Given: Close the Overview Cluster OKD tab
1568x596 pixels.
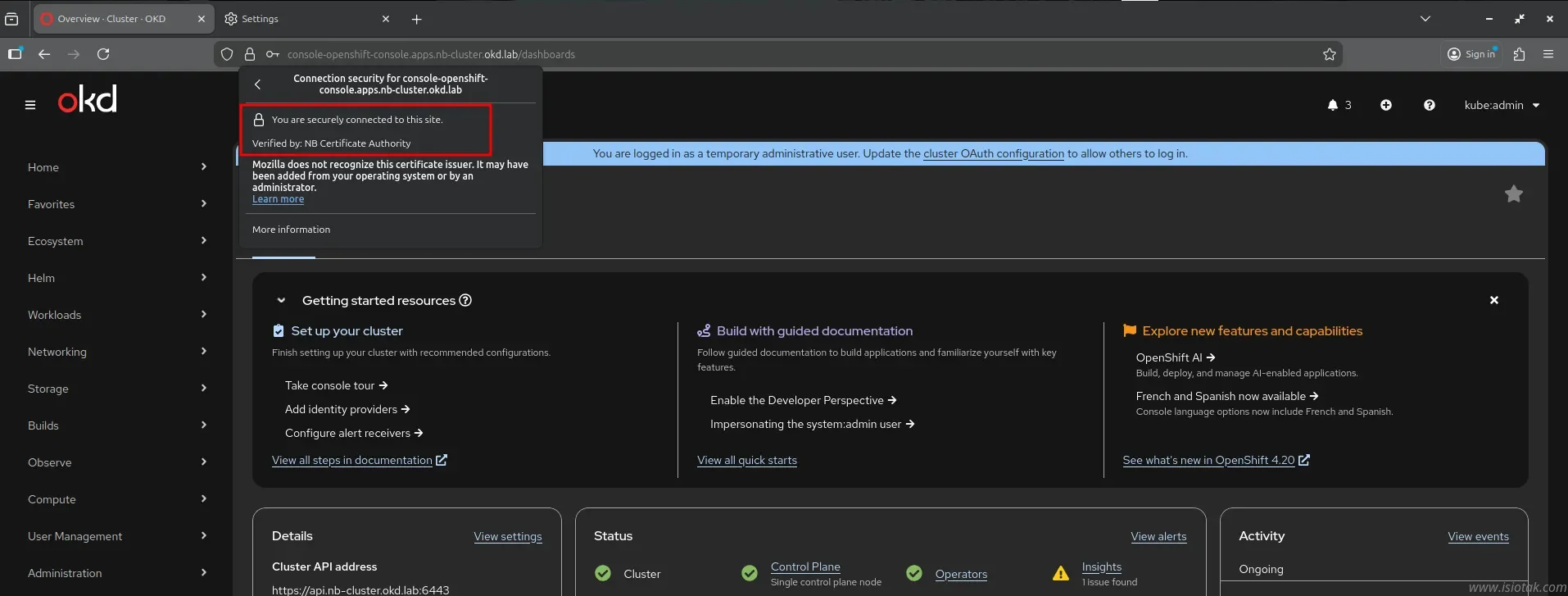Looking at the screenshot, I should [201, 19].
